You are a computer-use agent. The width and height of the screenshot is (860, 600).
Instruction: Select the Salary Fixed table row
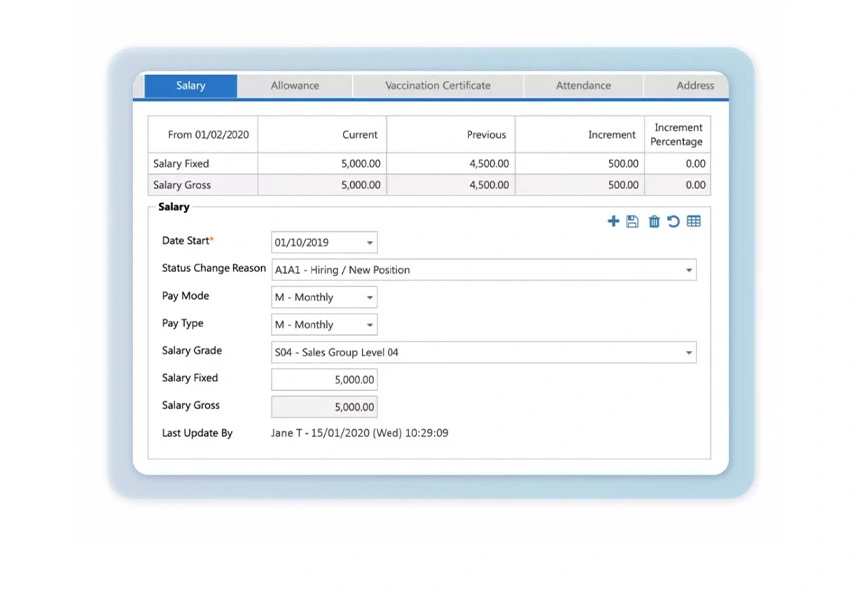point(202,164)
